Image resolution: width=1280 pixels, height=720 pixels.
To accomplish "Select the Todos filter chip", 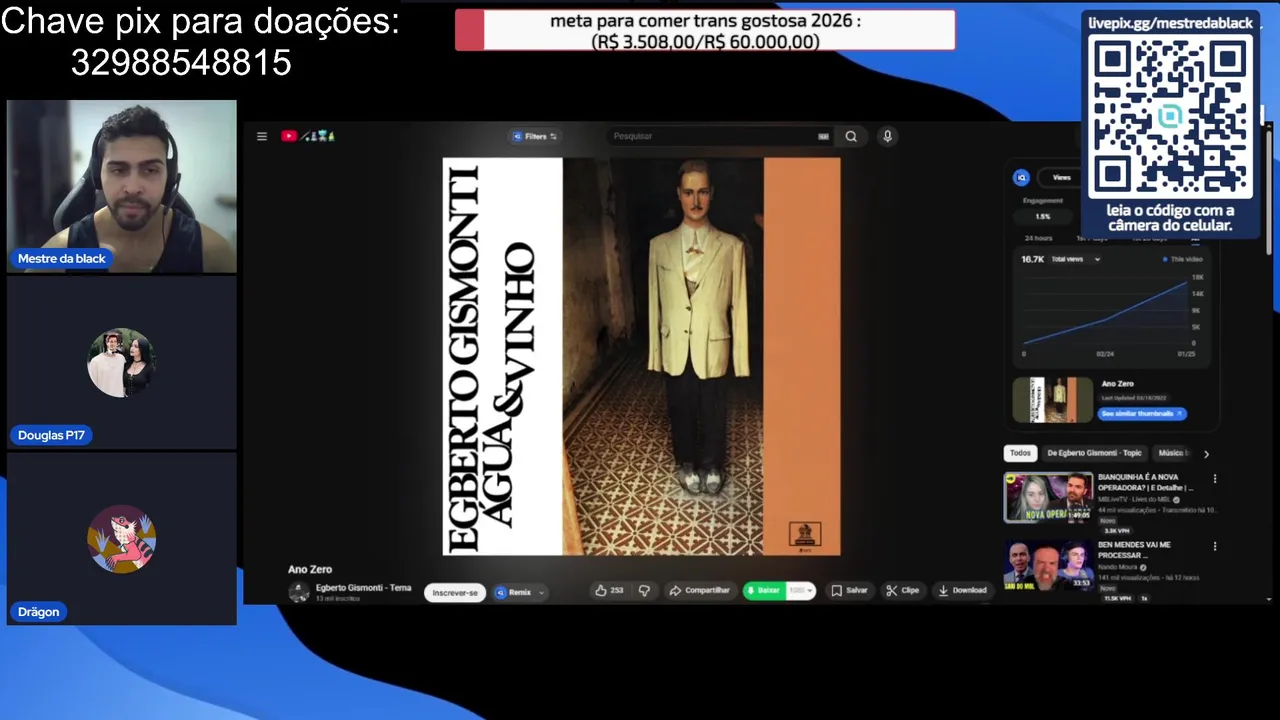I will pyautogui.click(x=1020, y=453).
